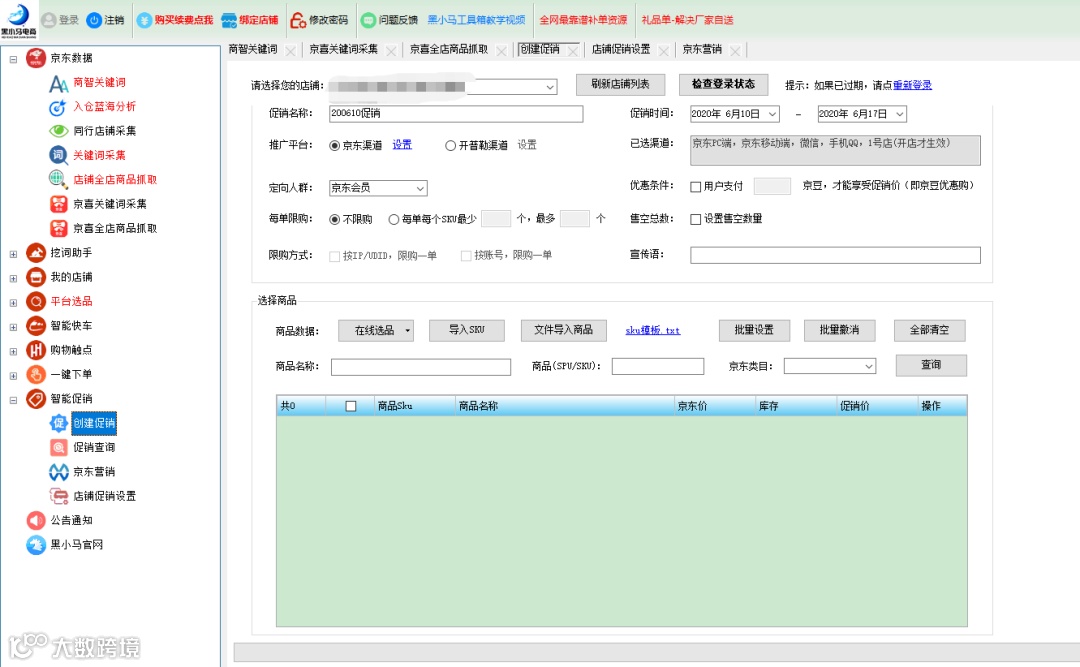Click the 修改密码 lock icon
This screenshot has height=667, width=1080.
[x=298, y=20]
